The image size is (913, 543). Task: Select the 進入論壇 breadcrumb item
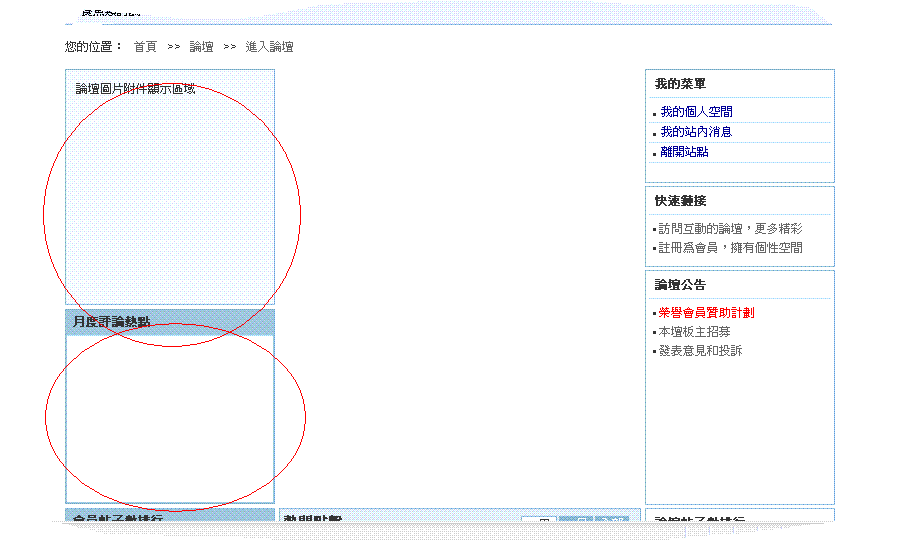coord(269,47)
